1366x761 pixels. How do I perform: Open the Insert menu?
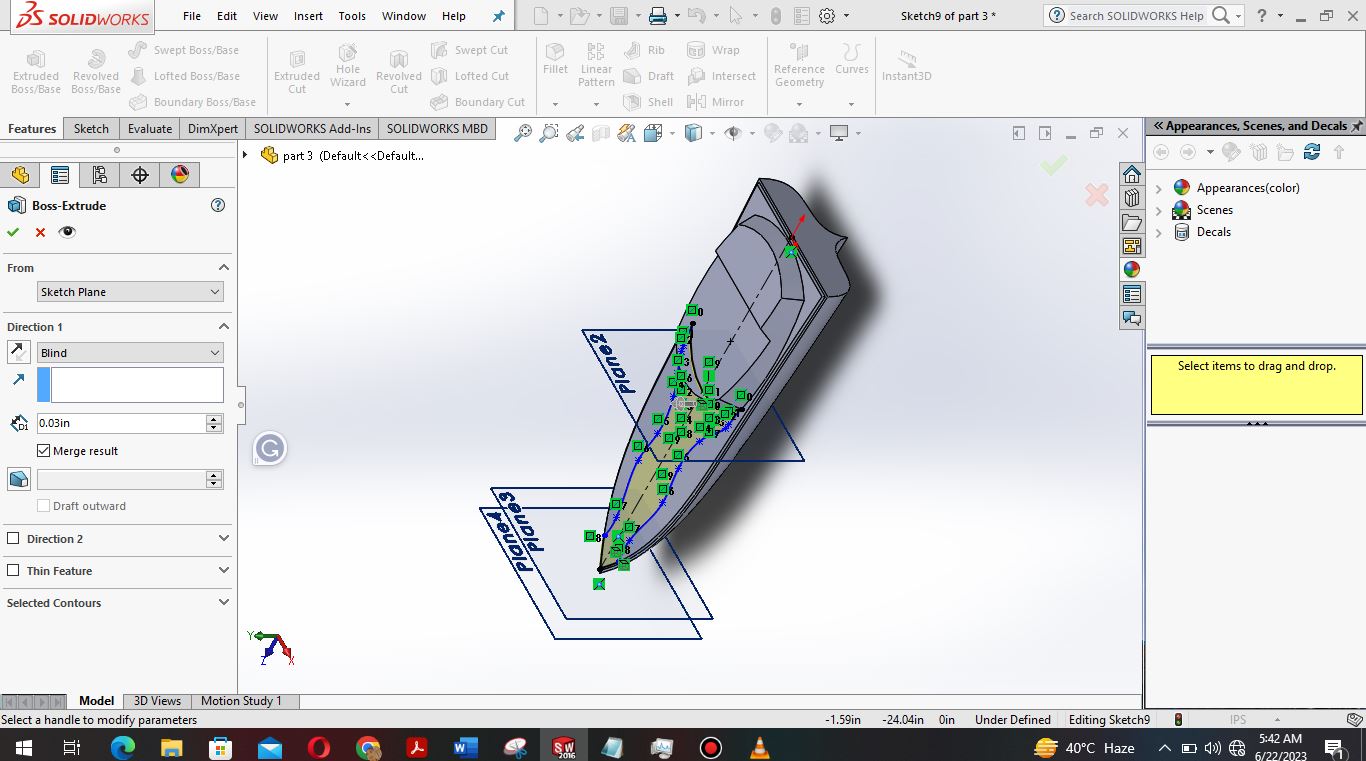pos(308,16)
